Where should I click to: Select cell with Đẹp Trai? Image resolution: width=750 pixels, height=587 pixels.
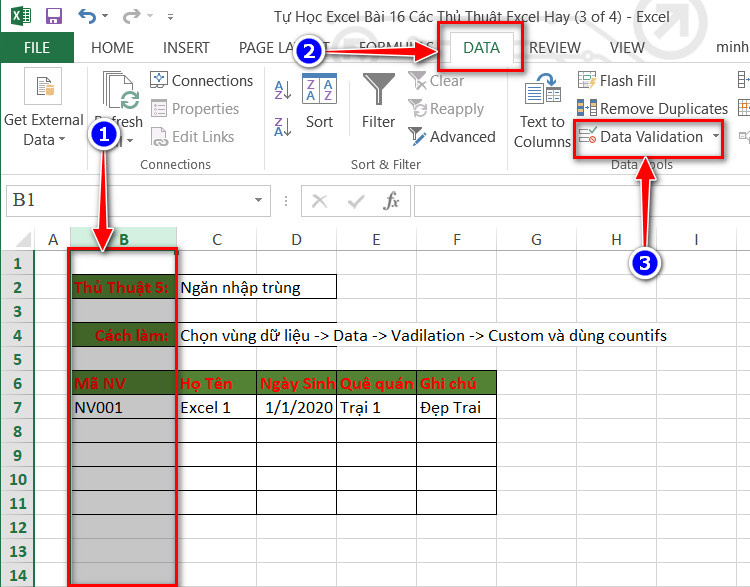[x=457, y=407]
